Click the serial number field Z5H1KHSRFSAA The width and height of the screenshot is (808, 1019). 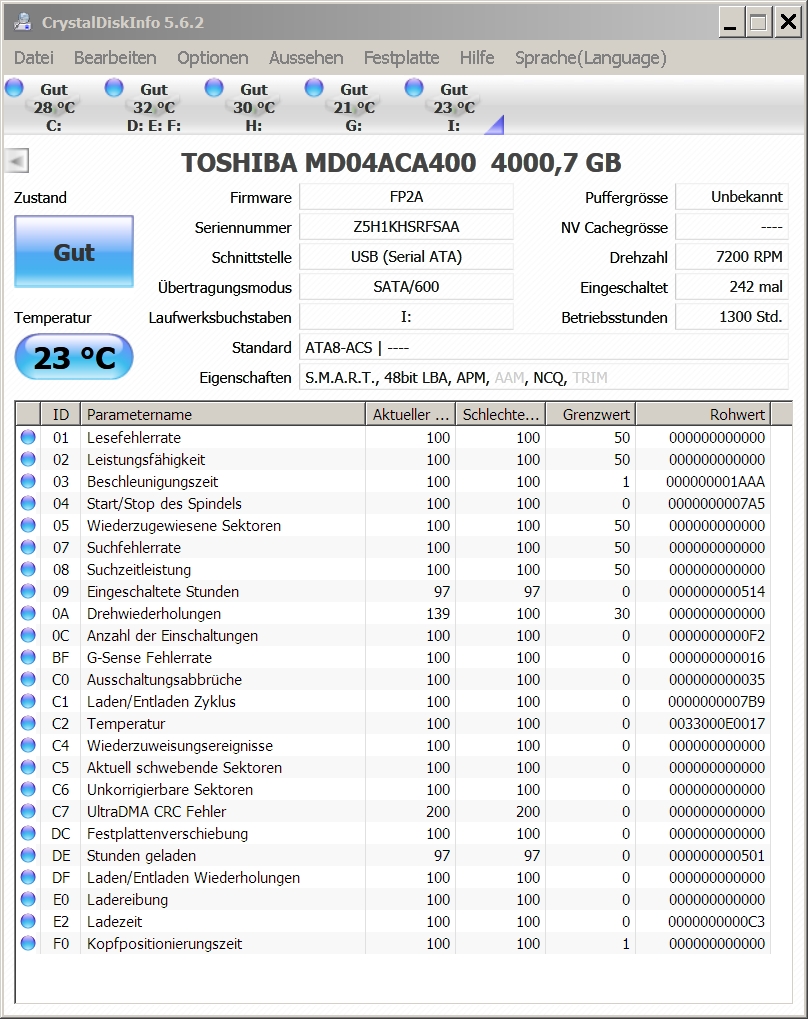(406, 227)
